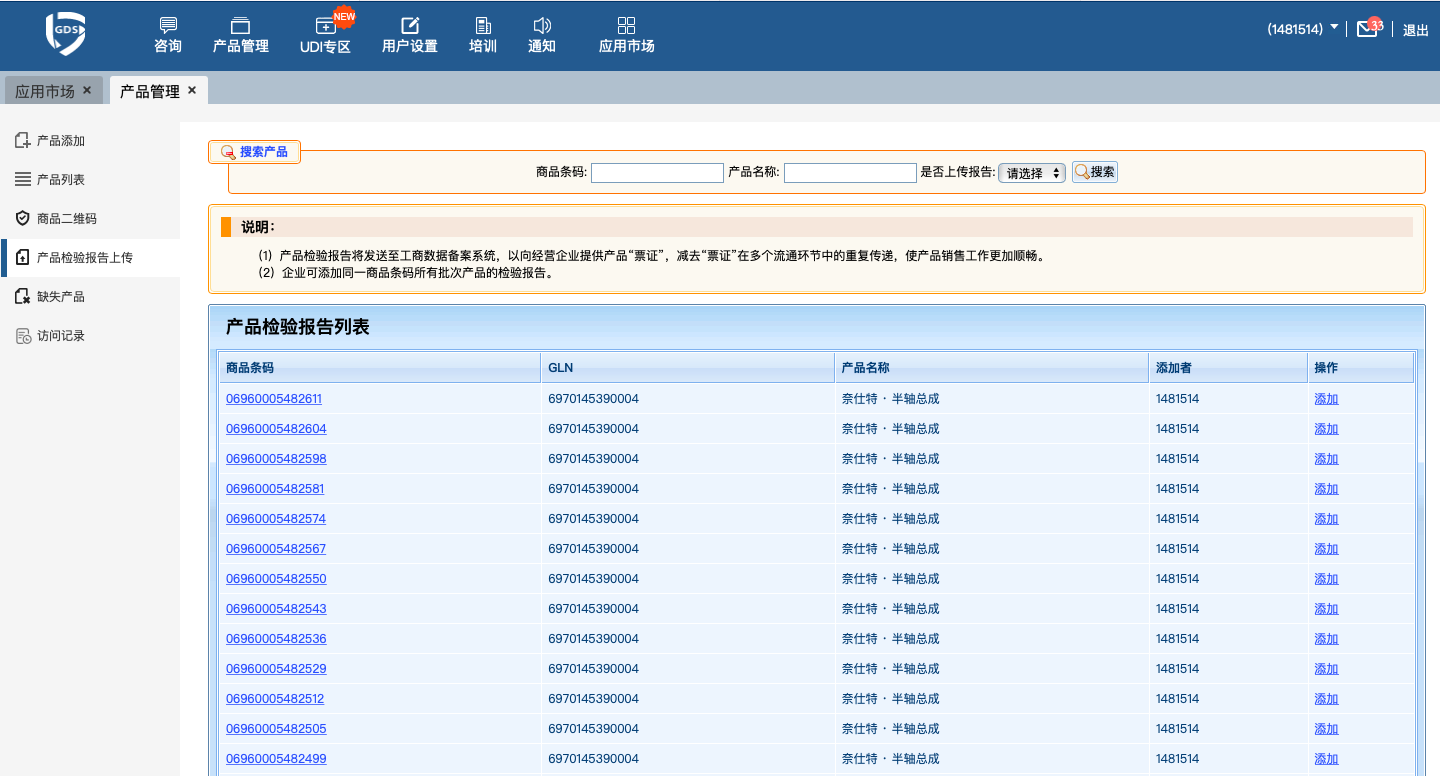
Task: Open barcode 06960005482512
Action: (275, 699)
